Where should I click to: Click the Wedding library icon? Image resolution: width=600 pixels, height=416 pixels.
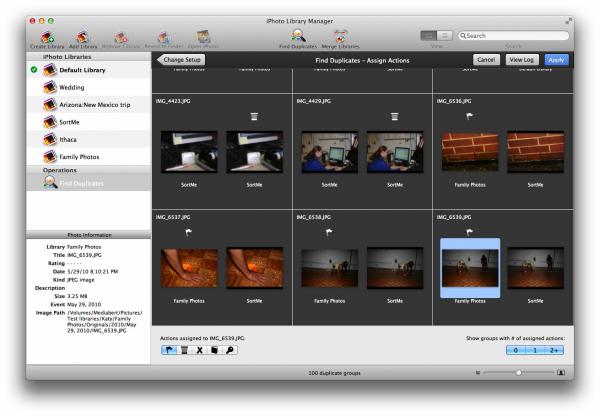coord(50,87)
